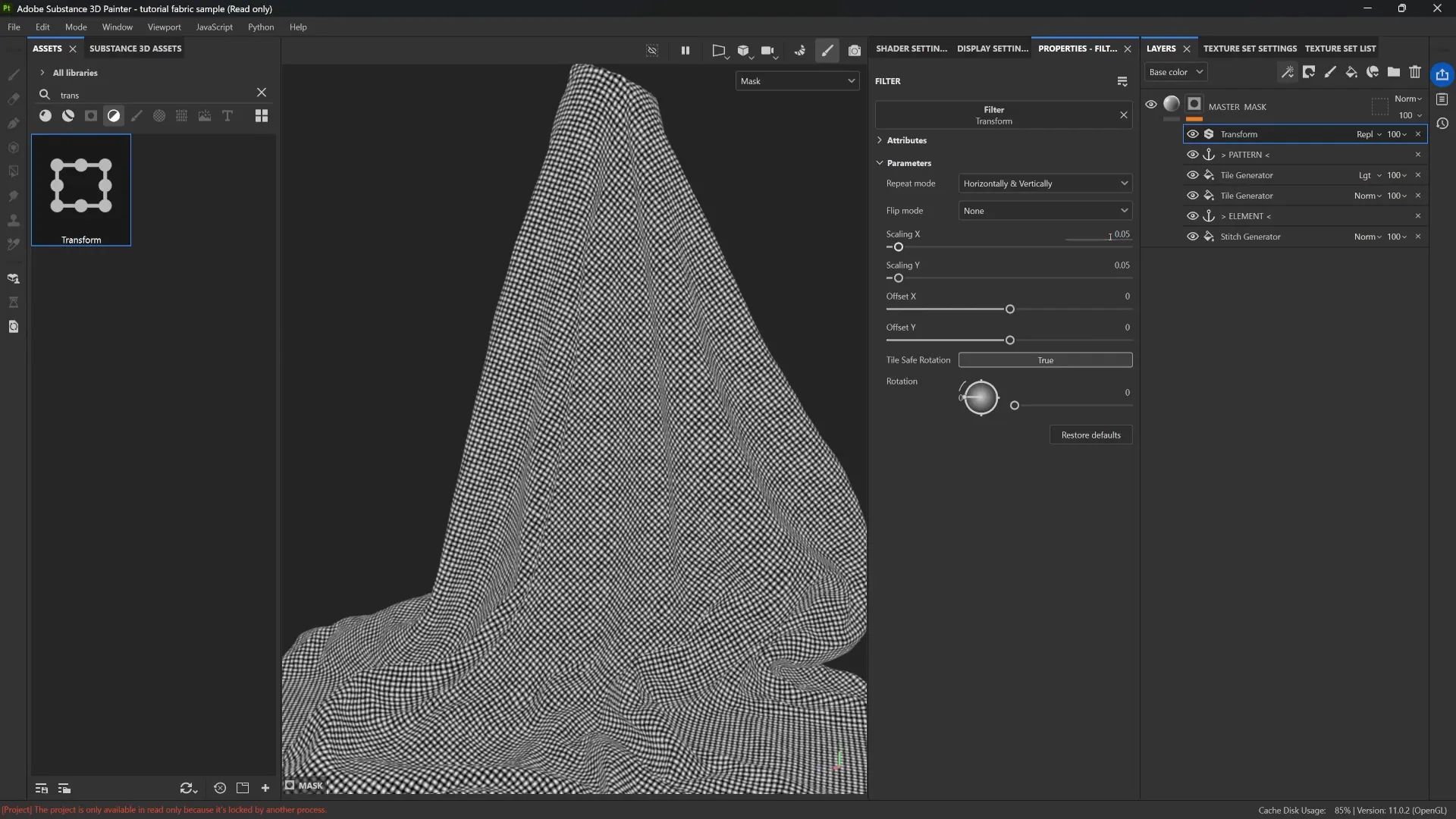Click the delete layer trash icon
Image resolution: width=1456 pixels, height=819 pixels.
(1415, 72)
